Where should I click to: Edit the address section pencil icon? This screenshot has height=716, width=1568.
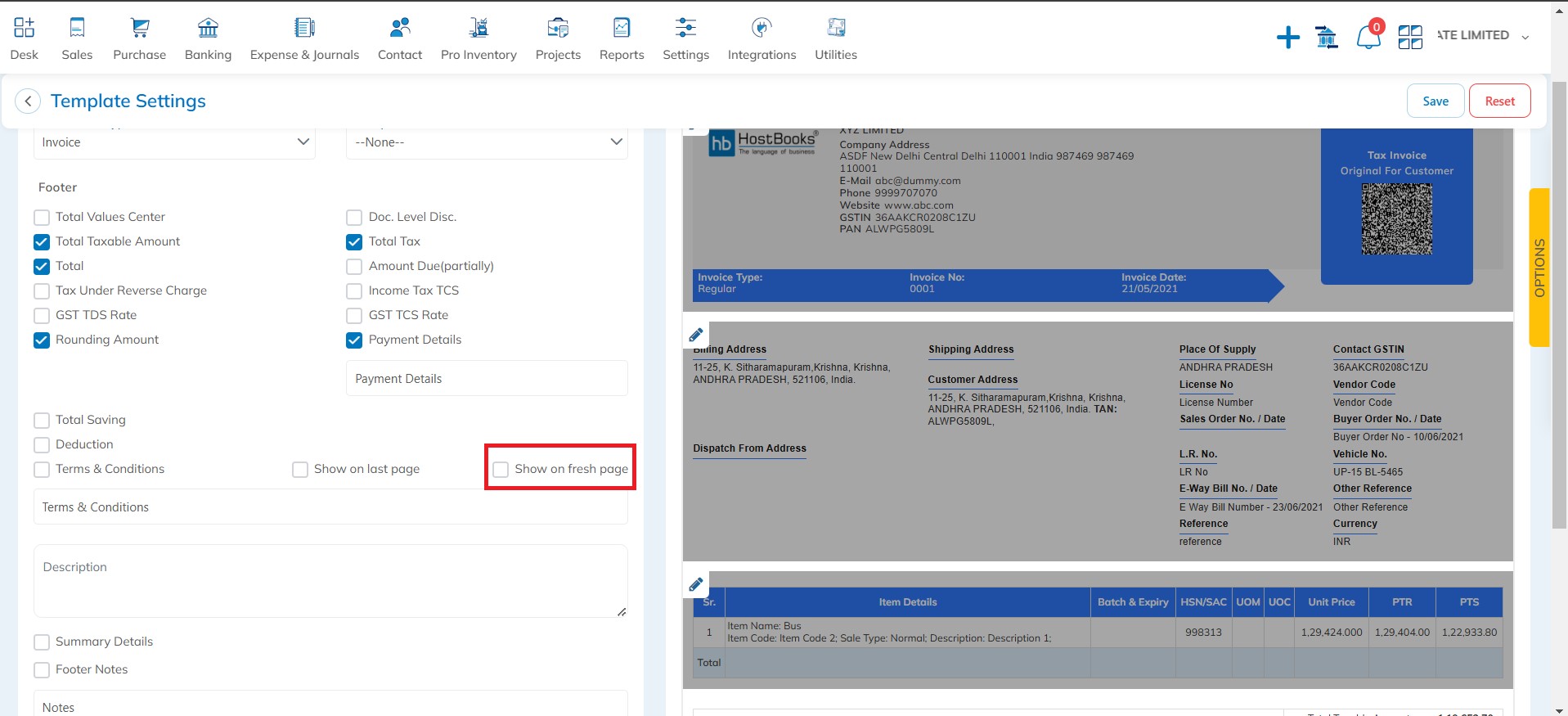[695, 335]
